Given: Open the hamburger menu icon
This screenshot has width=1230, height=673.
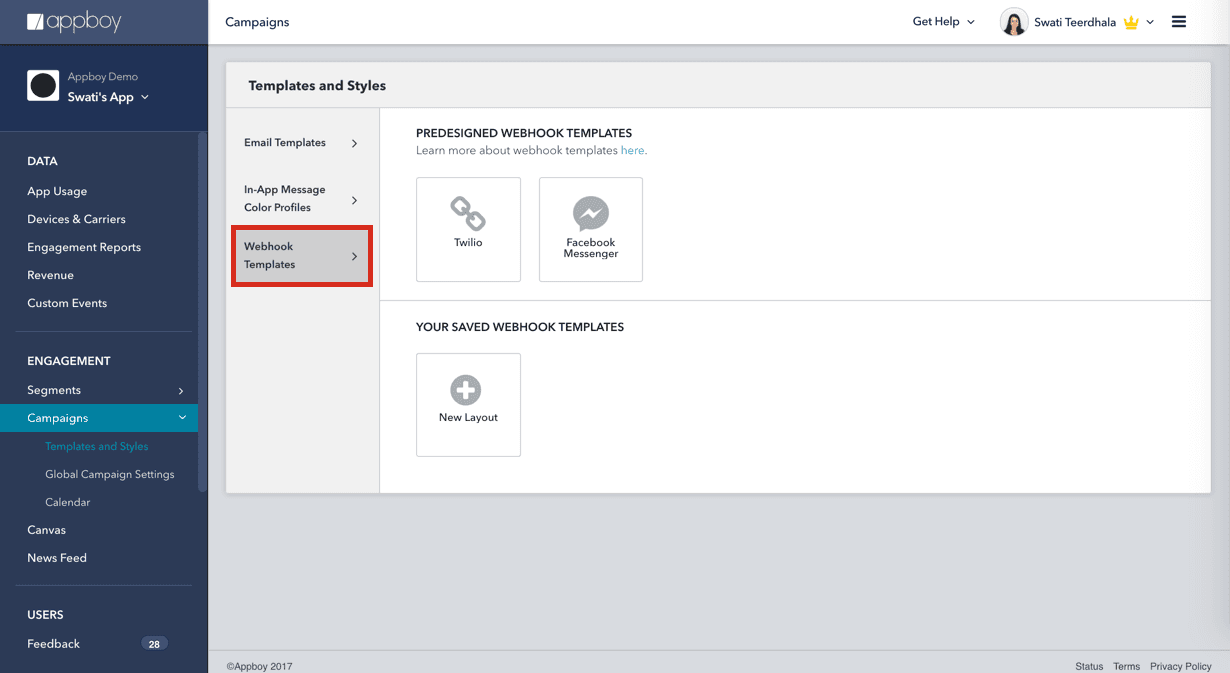Looking at the screenshot, I should (x=1179, y=22).
